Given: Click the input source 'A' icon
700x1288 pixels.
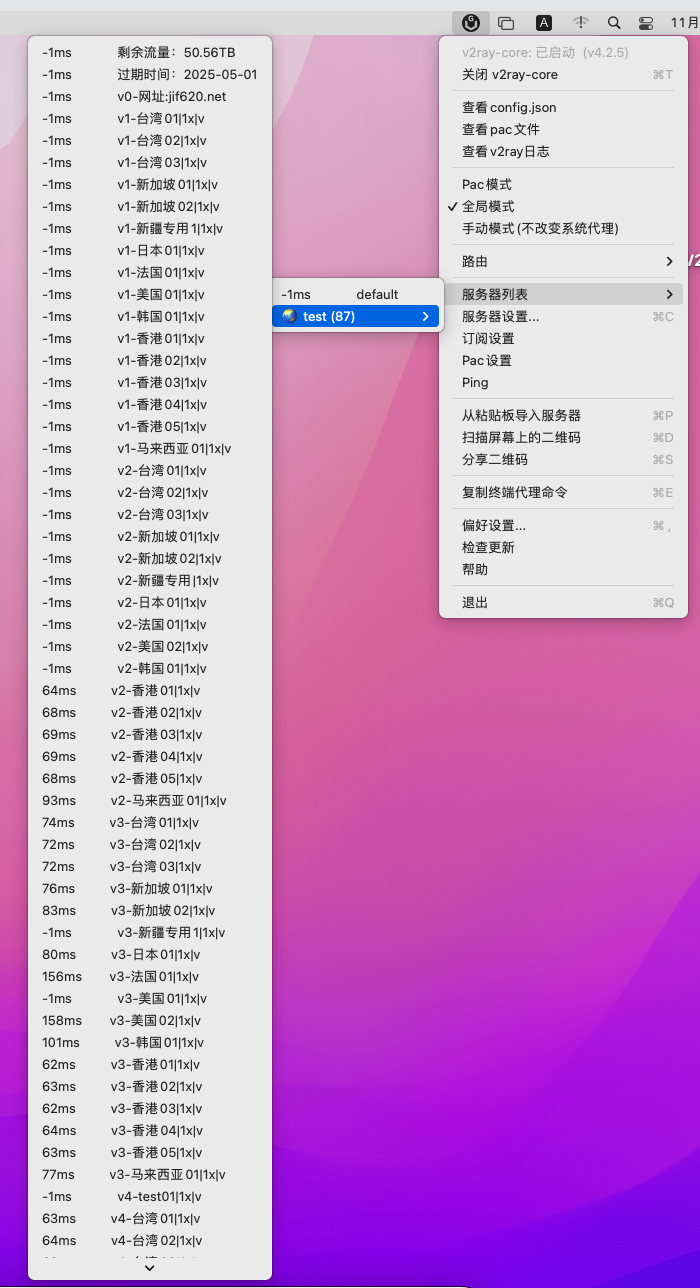Looking at the screenshot, I should click(543, 22).
